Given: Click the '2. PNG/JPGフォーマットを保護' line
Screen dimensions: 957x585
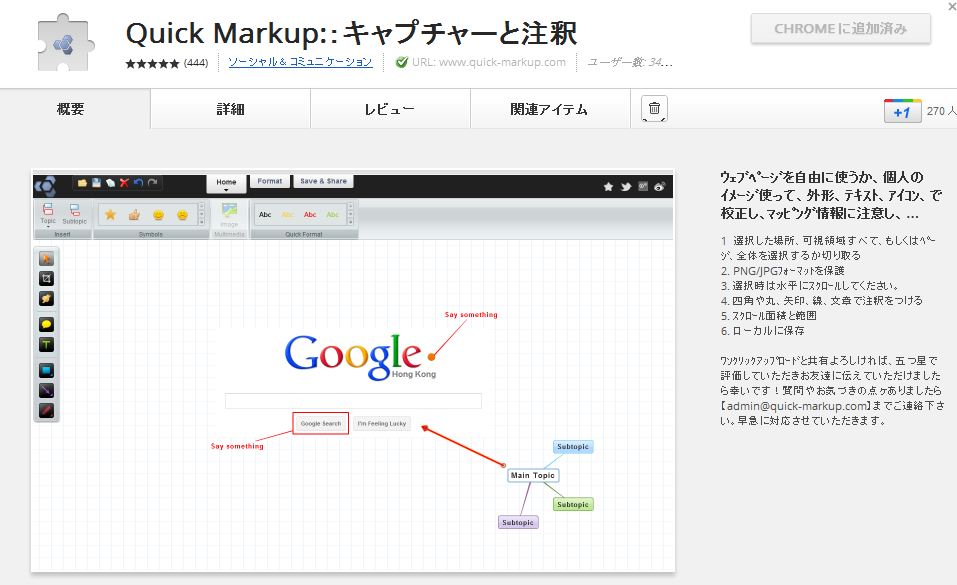Looking at the screenshot, I should tap(782, 271).
